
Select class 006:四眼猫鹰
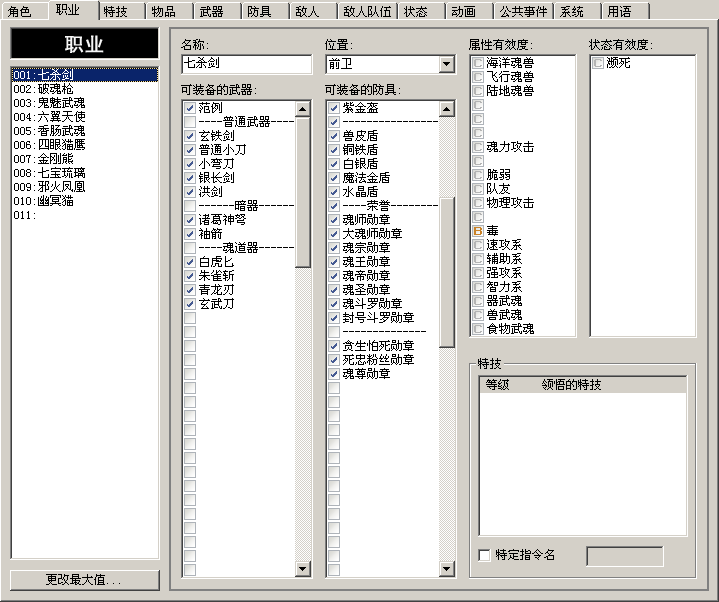pos(85,145)
